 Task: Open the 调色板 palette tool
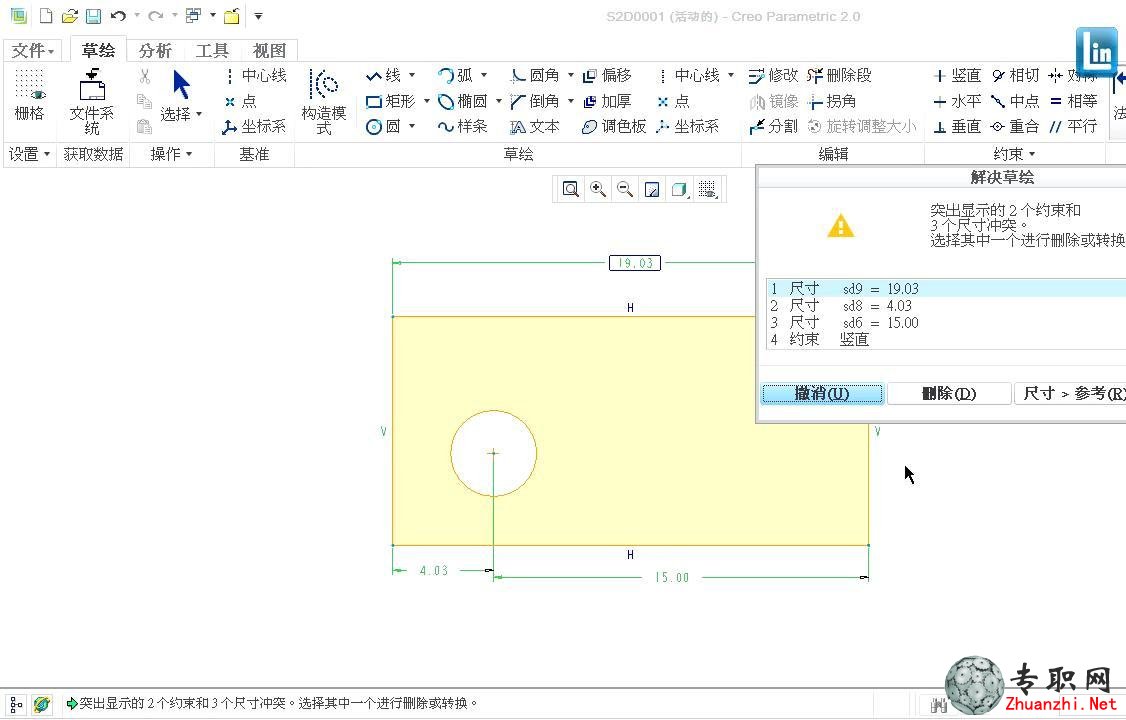(x=615, y=126)
